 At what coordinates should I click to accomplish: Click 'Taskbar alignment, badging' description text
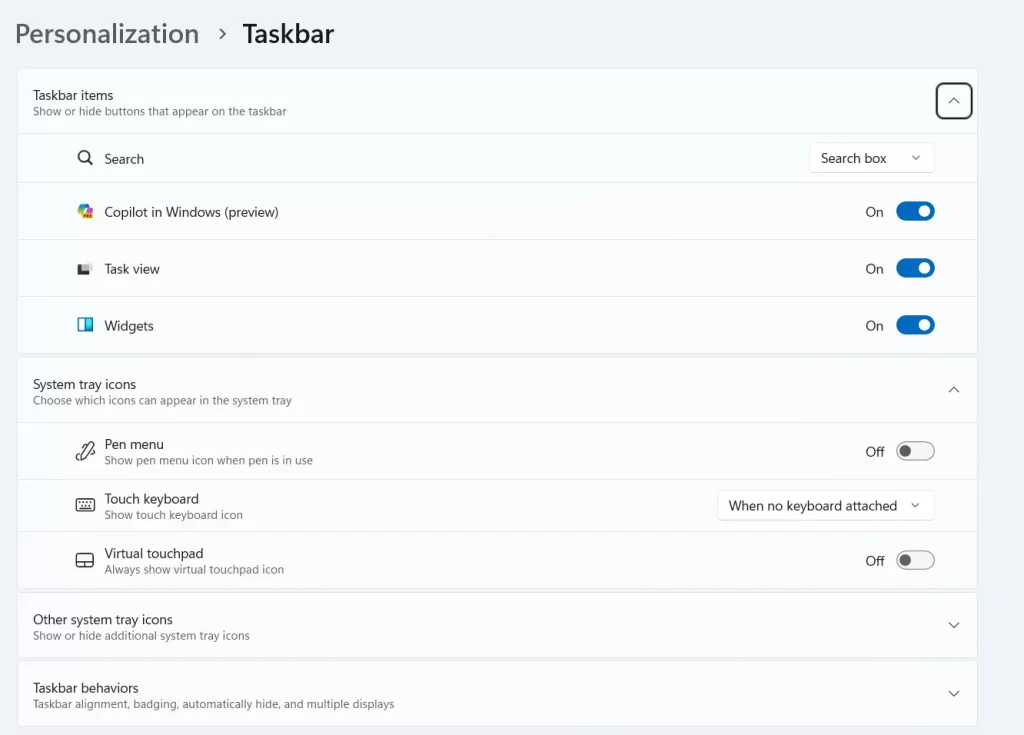pos(214,704)
